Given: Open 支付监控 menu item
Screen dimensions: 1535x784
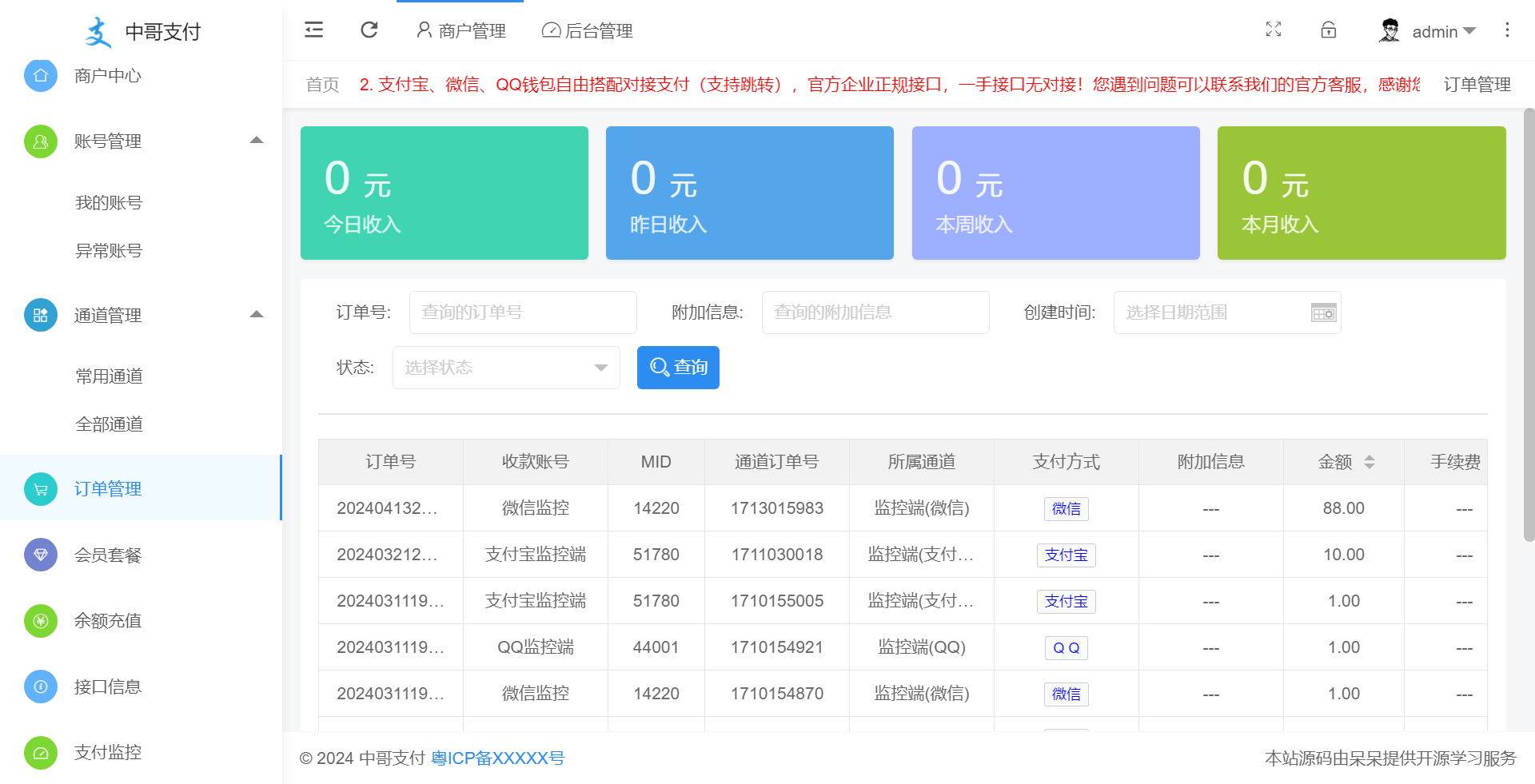Looking at the screenshot, I should [141, 753].
